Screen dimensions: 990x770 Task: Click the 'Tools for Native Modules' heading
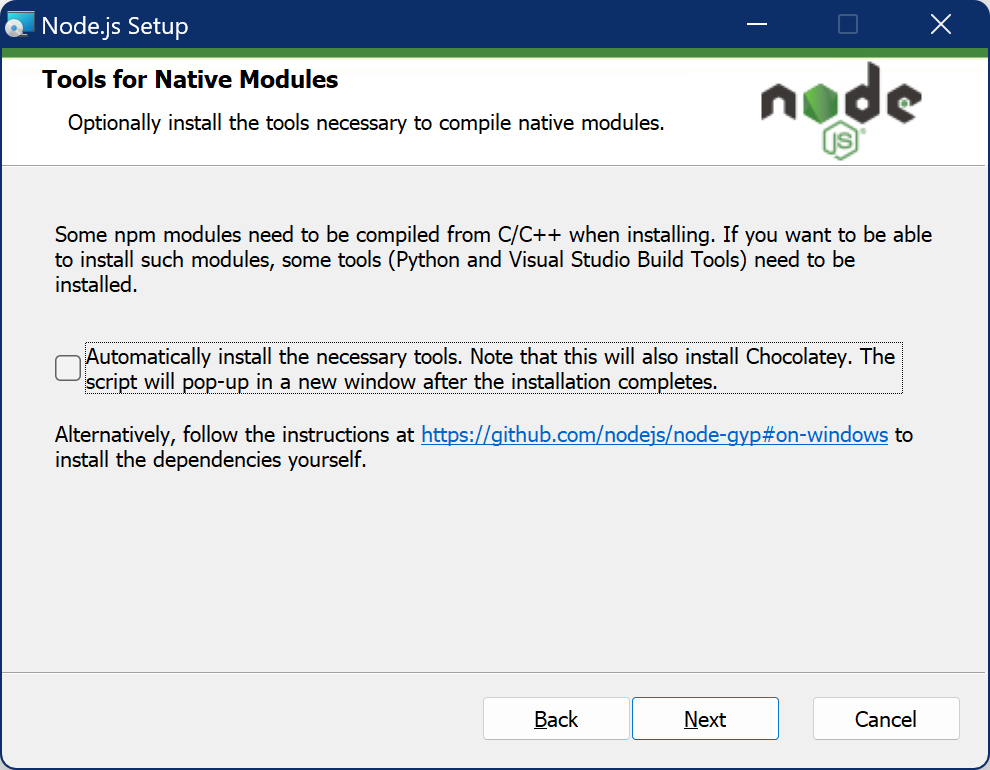point(190,80)
